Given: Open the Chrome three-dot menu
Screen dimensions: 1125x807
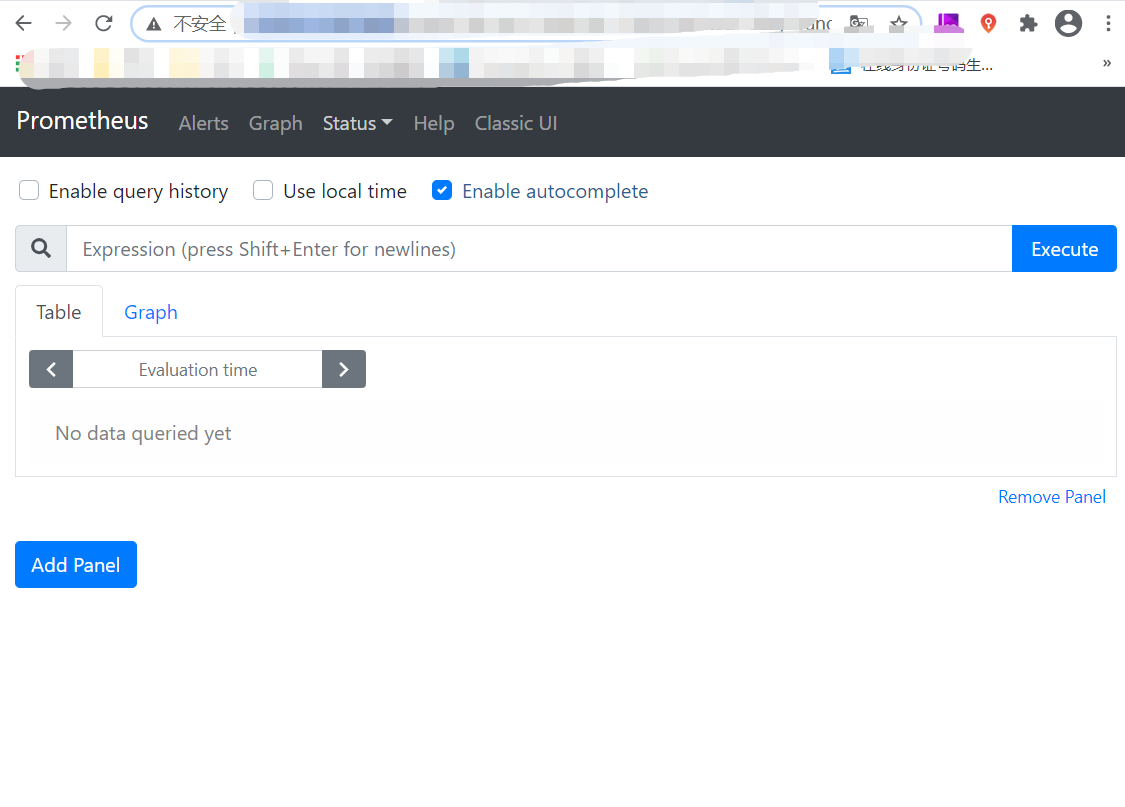Looking at the screenshot, I should 1108,24.
